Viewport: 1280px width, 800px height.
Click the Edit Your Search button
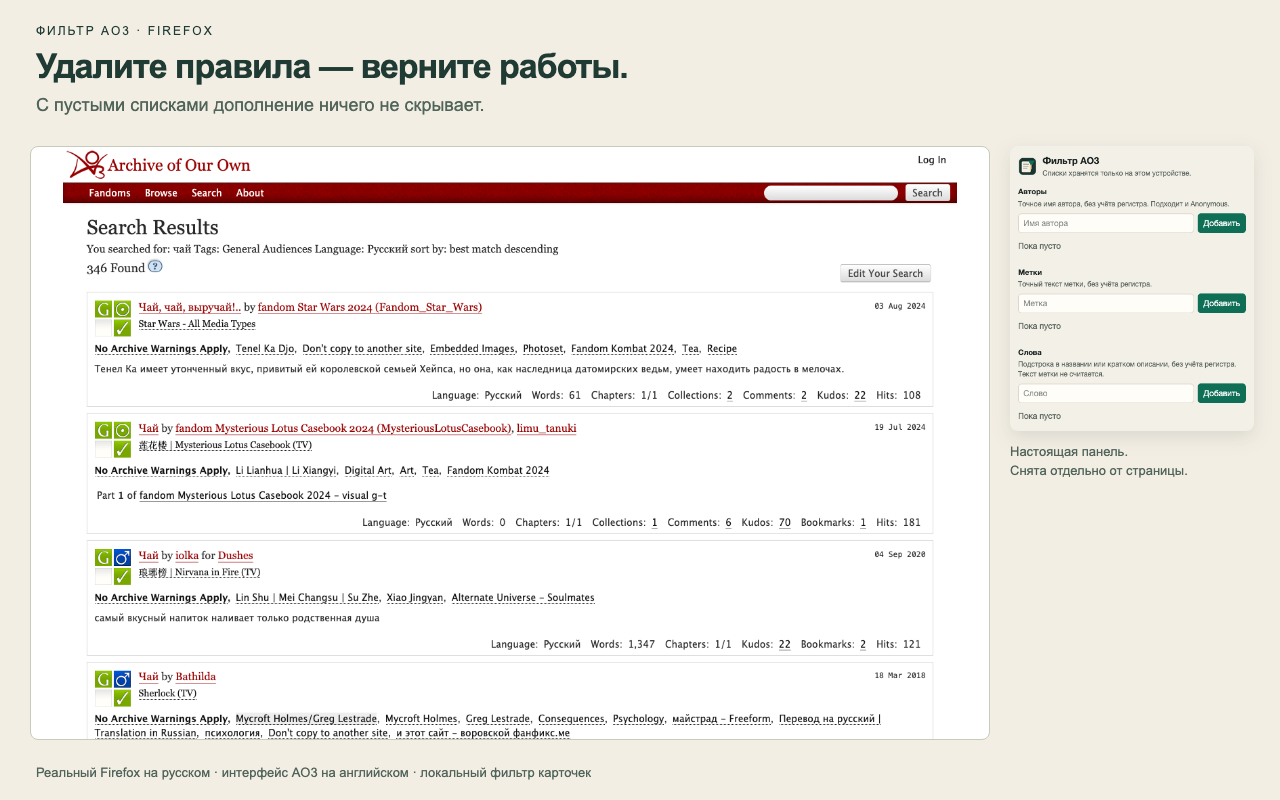point(885,273)
